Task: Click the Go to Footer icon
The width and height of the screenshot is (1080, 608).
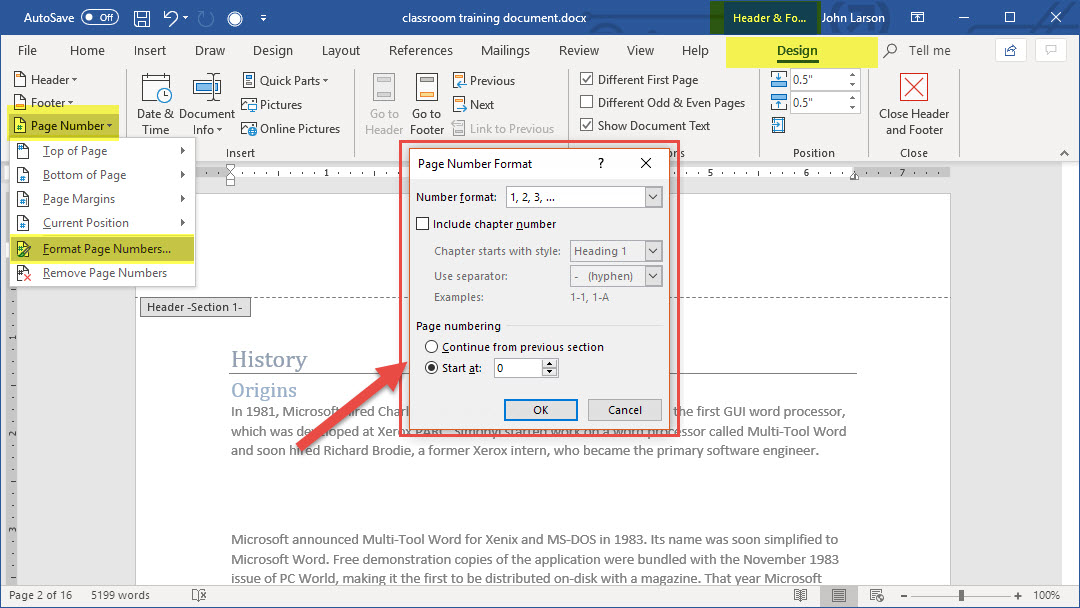Action: (427, 103)
